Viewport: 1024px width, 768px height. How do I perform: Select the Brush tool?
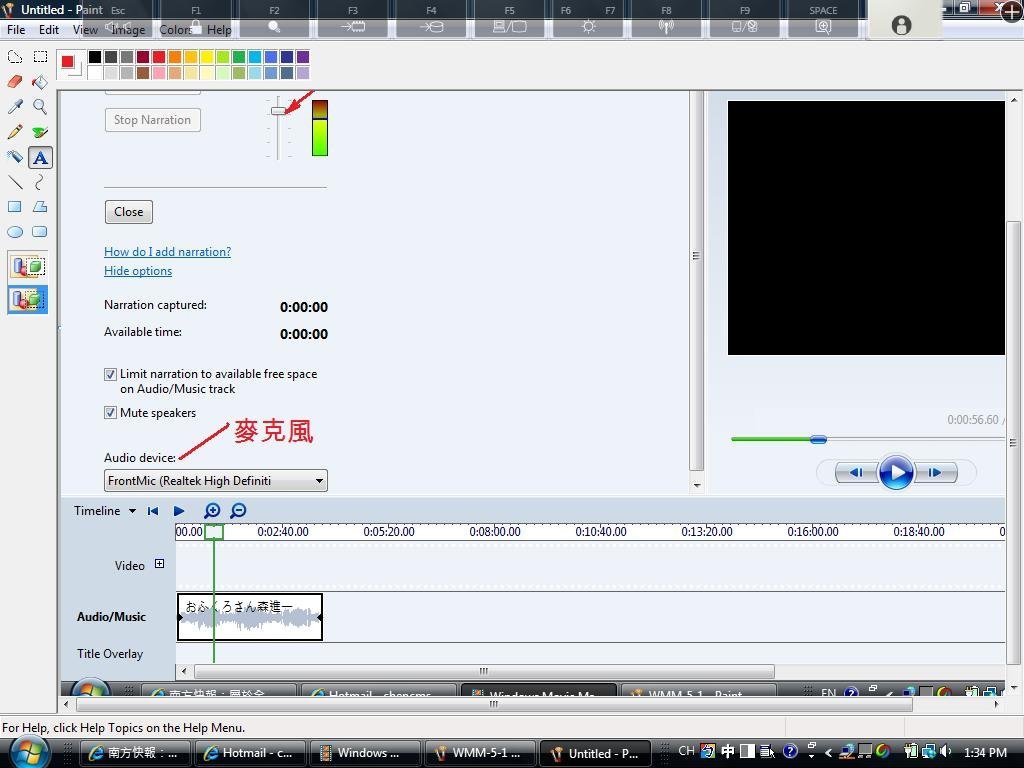pos(40,132)
